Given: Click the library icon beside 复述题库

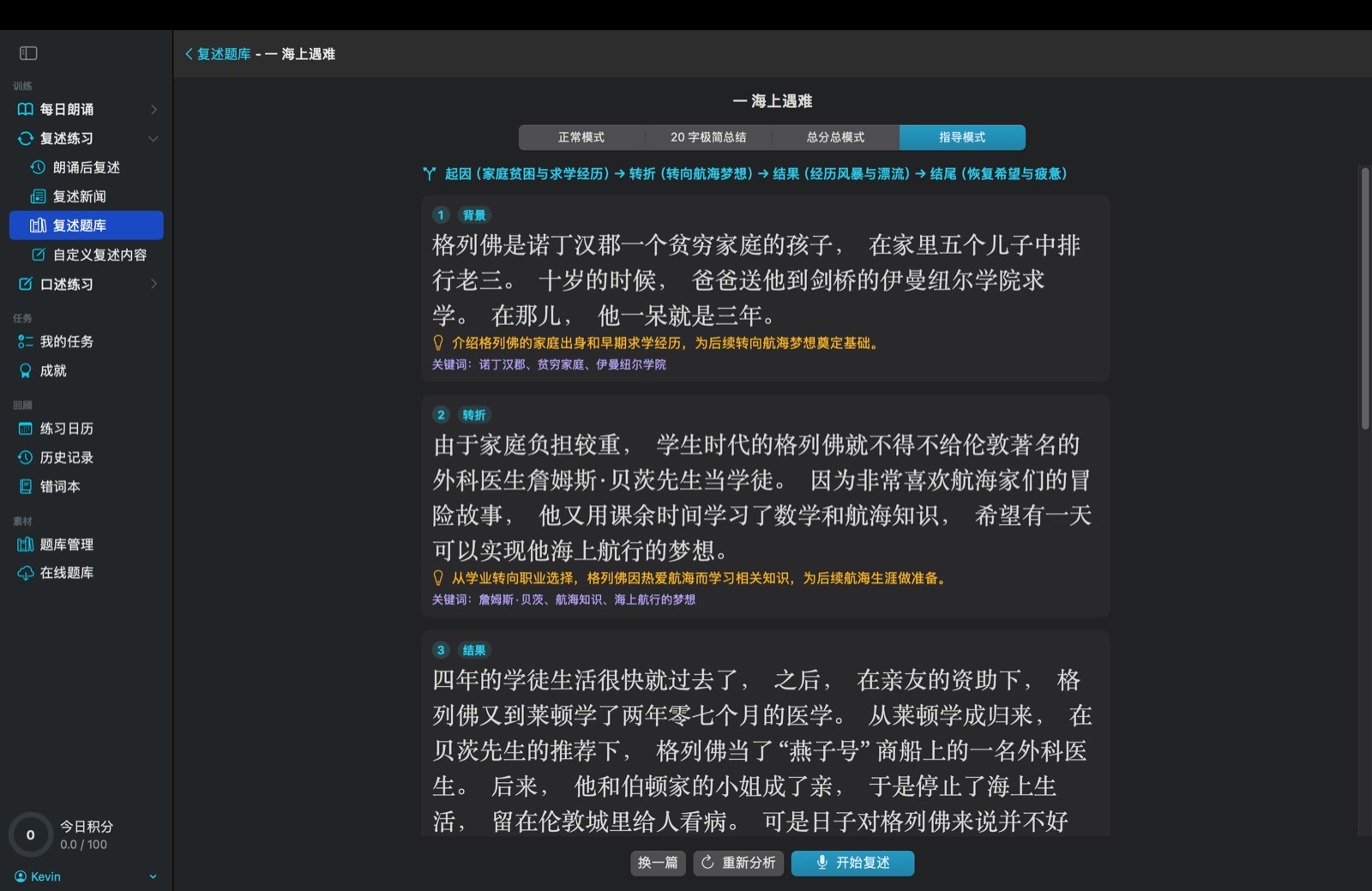Looking at the screenshot, I should [x=38, y=226].
